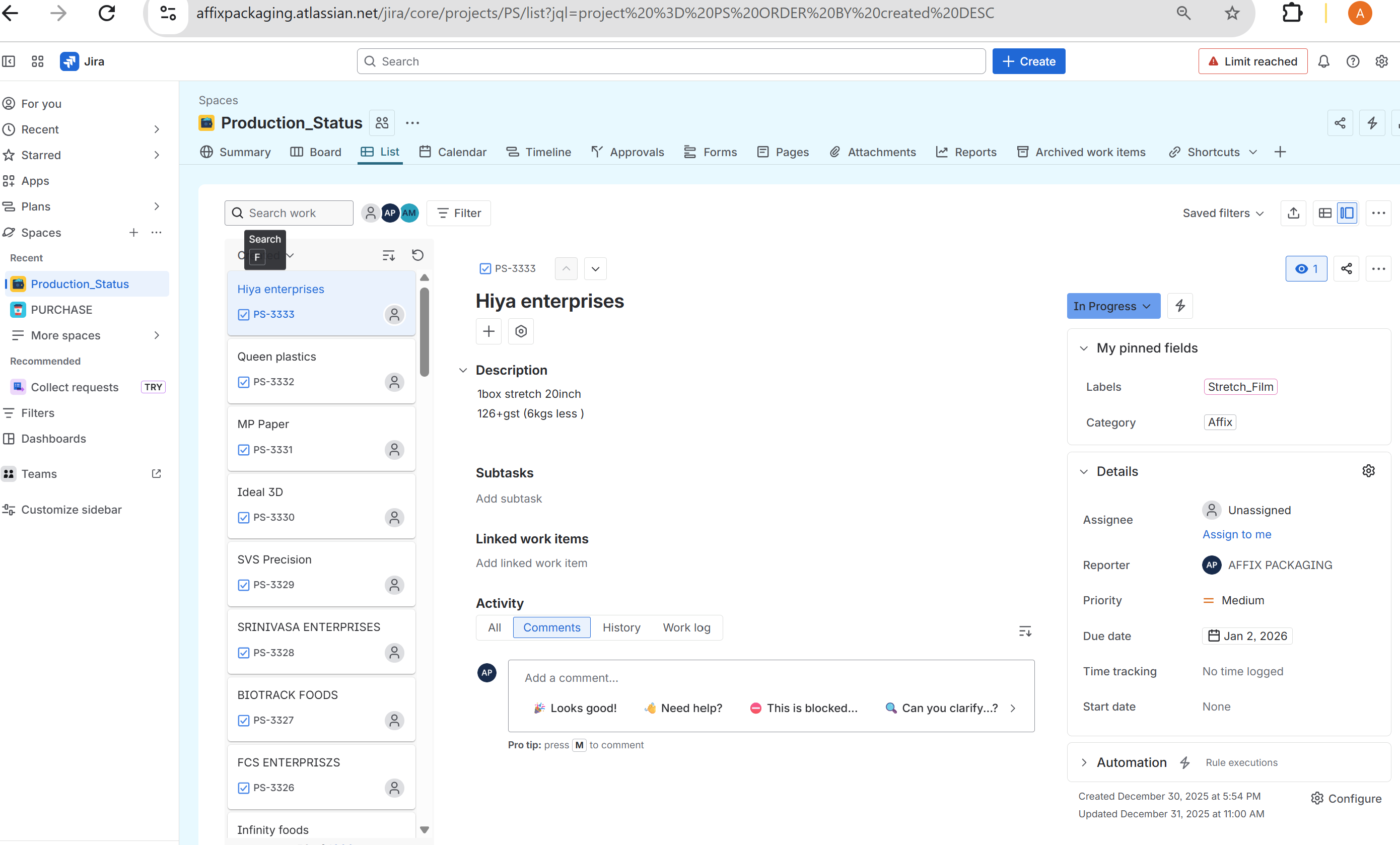Collapse the Description section chevron
The image size is (1400, 845).
pos(463,371)
